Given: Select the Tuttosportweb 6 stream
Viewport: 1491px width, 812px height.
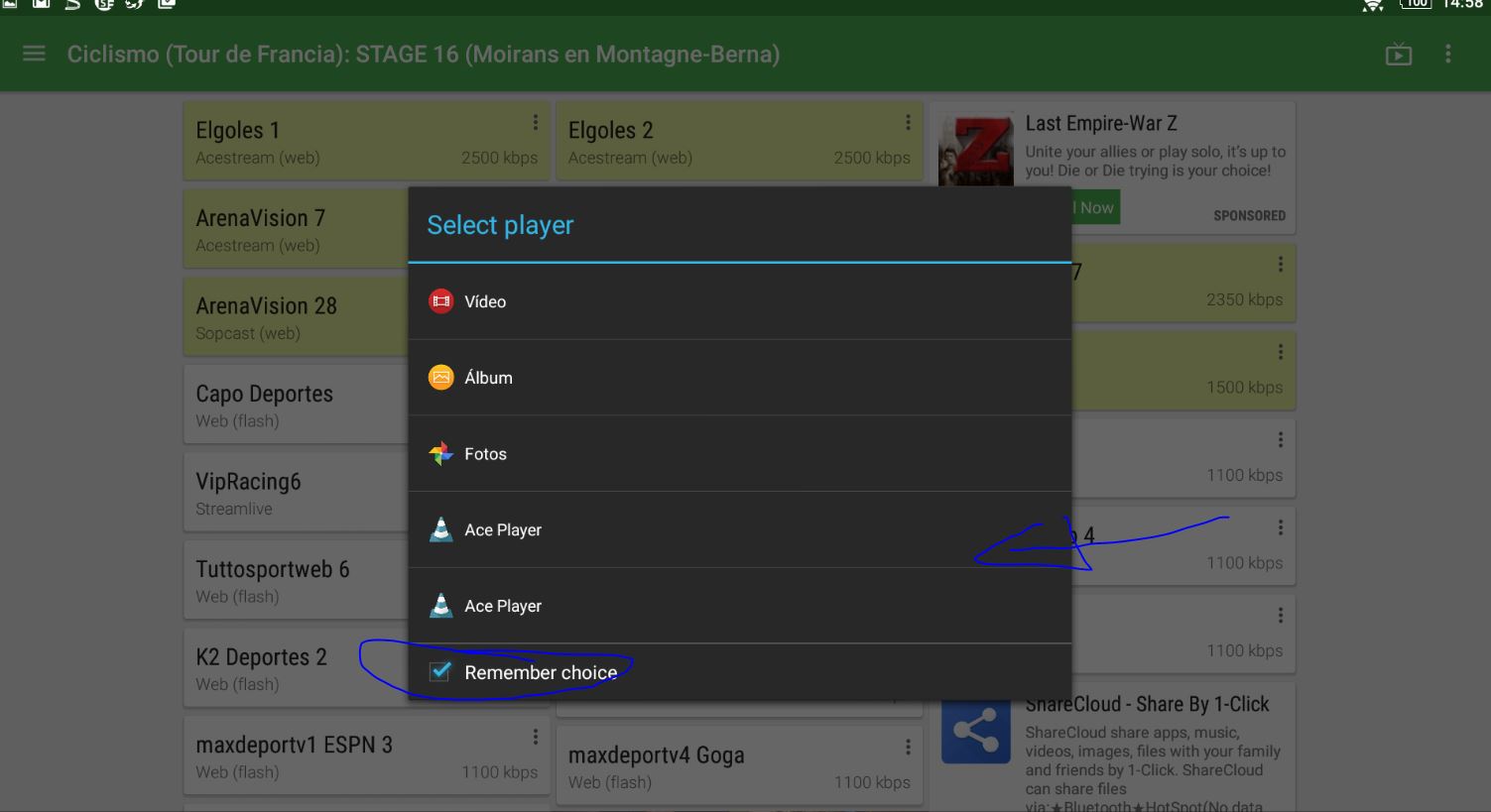Looking at the screenshot, I should pyautogui.click(x=296, y=581).
